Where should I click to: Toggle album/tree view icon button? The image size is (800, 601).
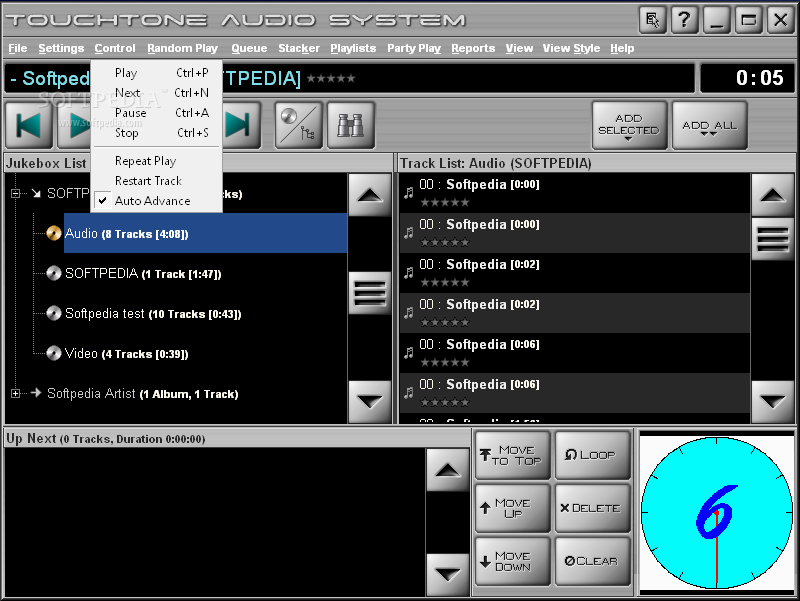299,126
